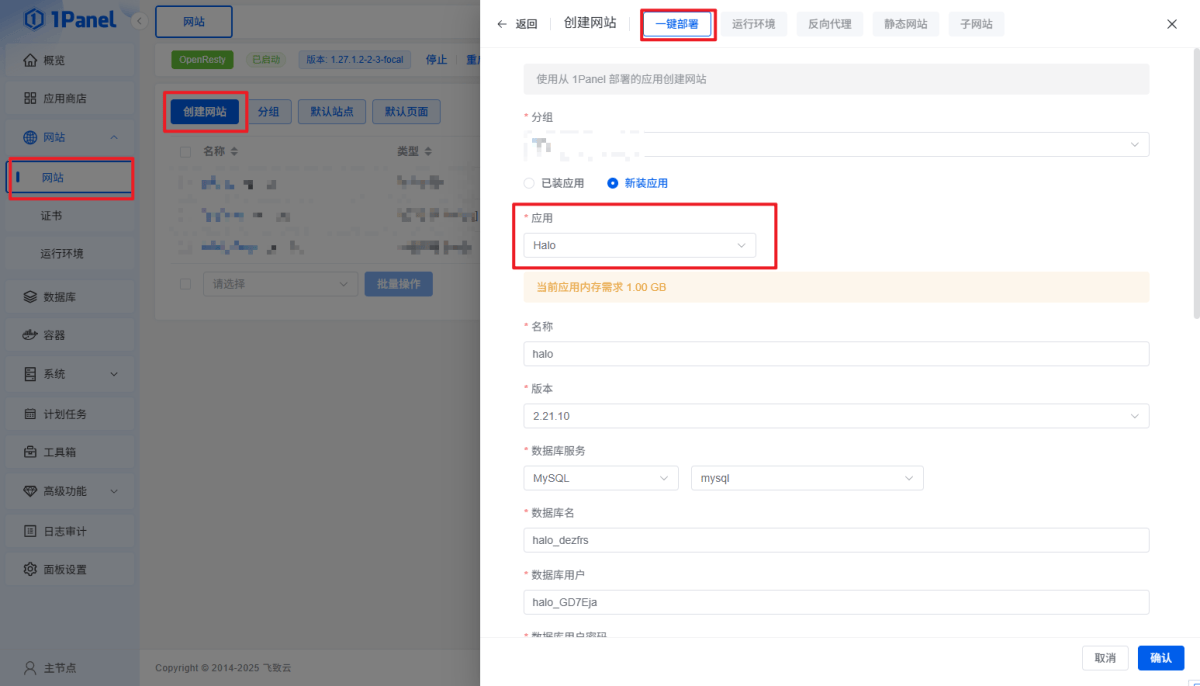Select the 新装应用 new app radio button
The image size is (1200, 686).
pos(613,183)
